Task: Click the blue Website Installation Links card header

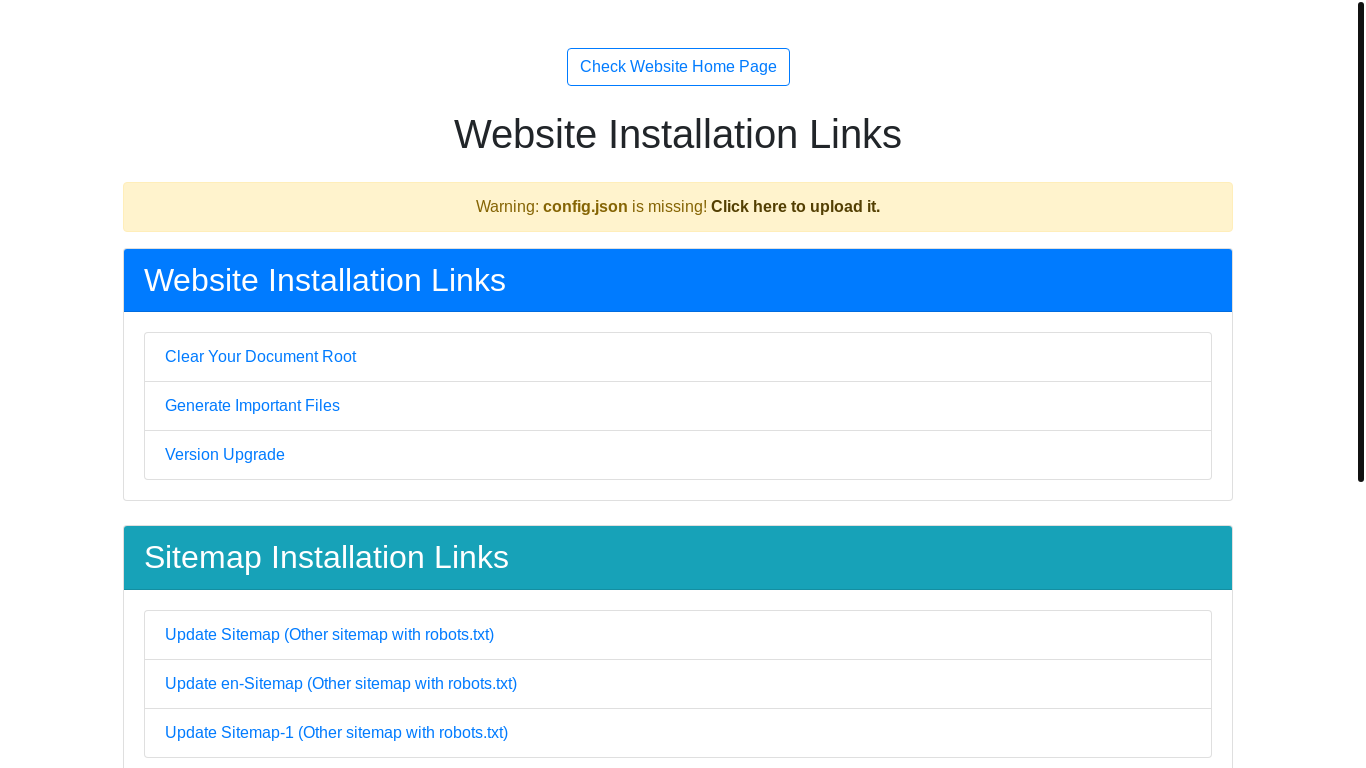Action: (678, 281)
